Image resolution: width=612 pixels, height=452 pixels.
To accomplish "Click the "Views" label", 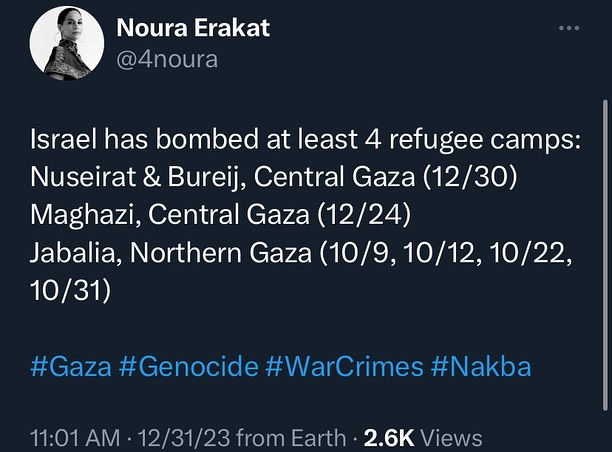I will click(x=452, y=437).
